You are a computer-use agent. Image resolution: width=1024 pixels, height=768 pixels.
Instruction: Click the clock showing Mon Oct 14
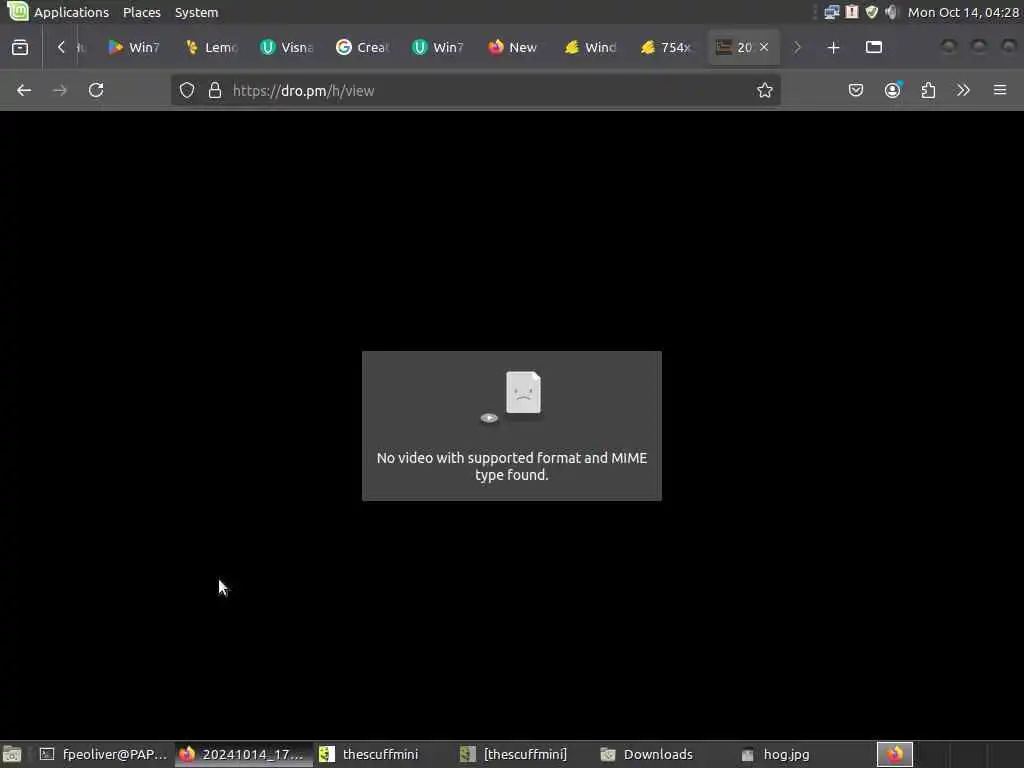pos(963,12)
